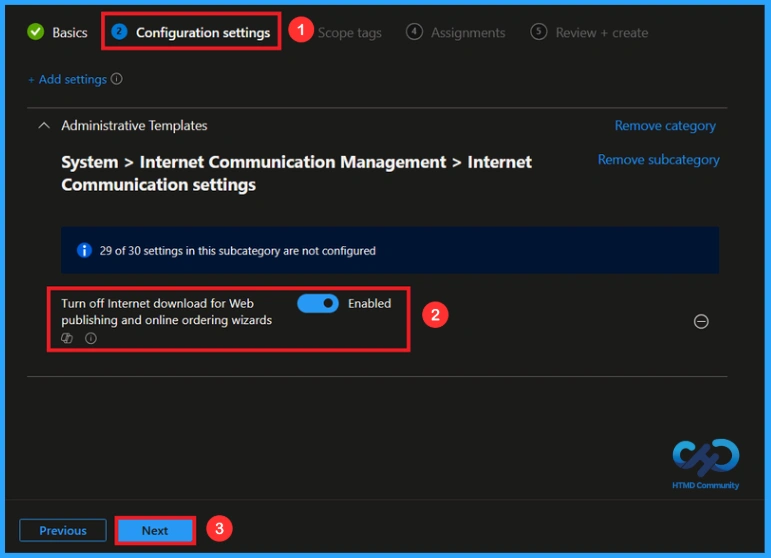Click the Previous button

tap(63, 530)
